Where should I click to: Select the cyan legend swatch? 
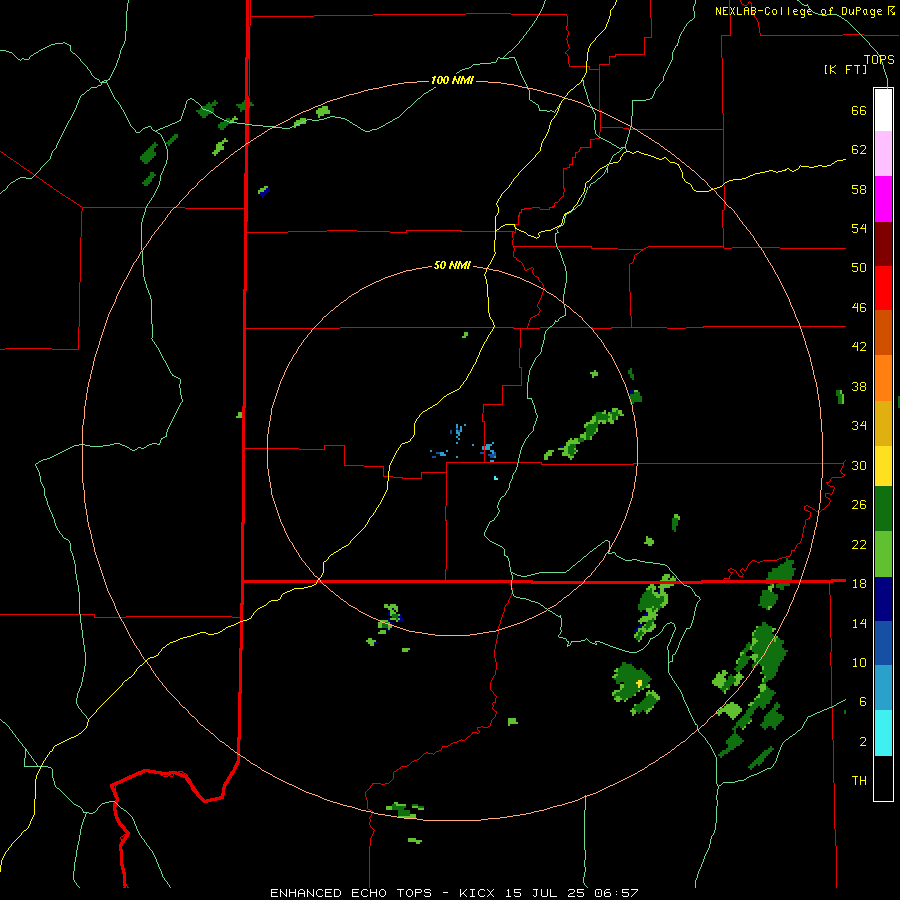tap(883, 733)
